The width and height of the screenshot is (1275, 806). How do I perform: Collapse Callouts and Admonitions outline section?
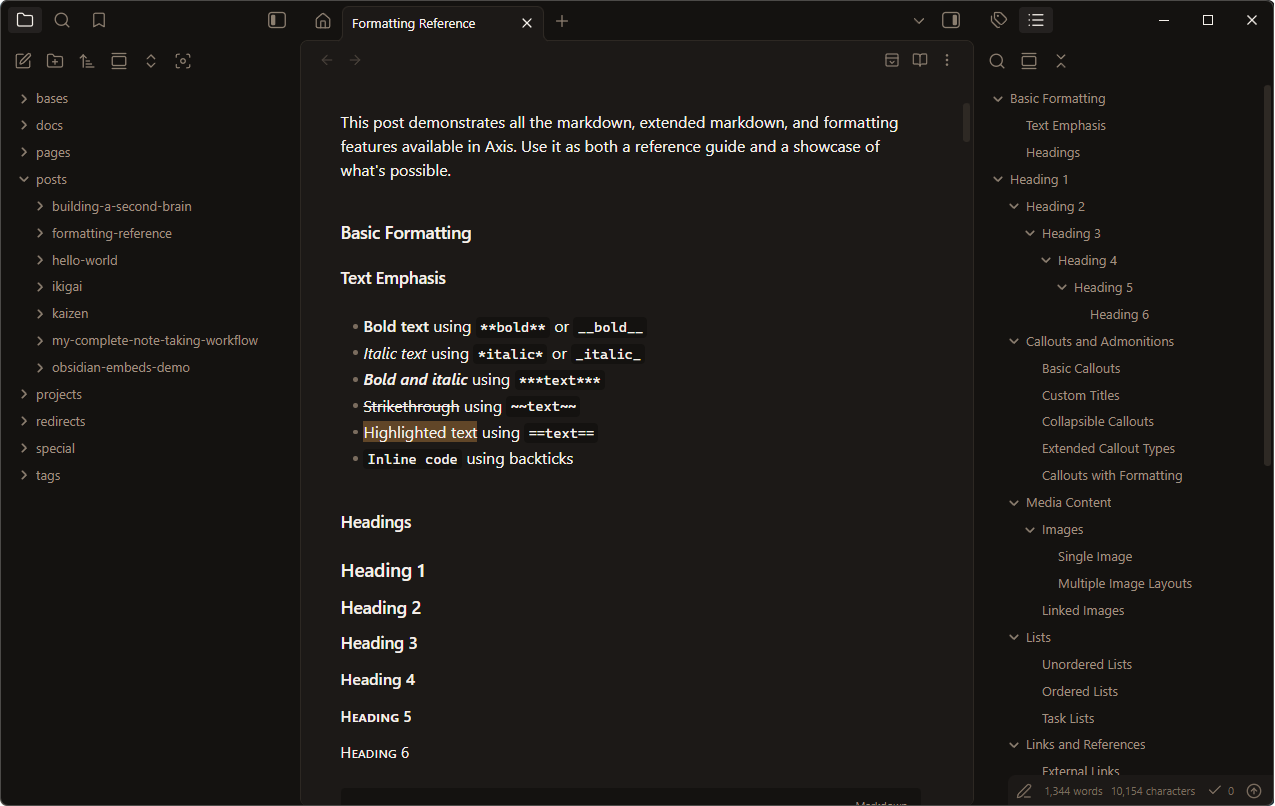tap(1014, 342)
